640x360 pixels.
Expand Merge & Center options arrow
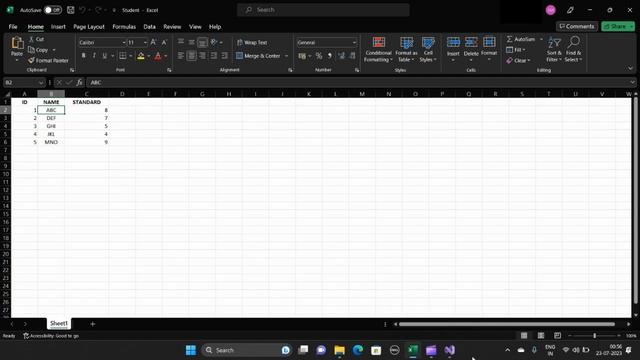pyautogui.click(x=286, y=56)
